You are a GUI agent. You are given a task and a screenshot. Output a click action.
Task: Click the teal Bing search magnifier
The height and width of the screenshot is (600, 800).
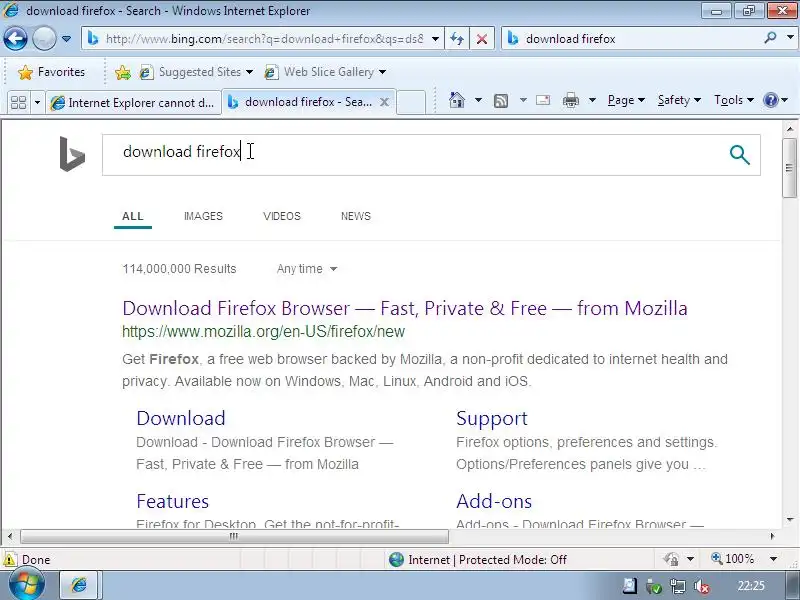click(x=739, y=155)
